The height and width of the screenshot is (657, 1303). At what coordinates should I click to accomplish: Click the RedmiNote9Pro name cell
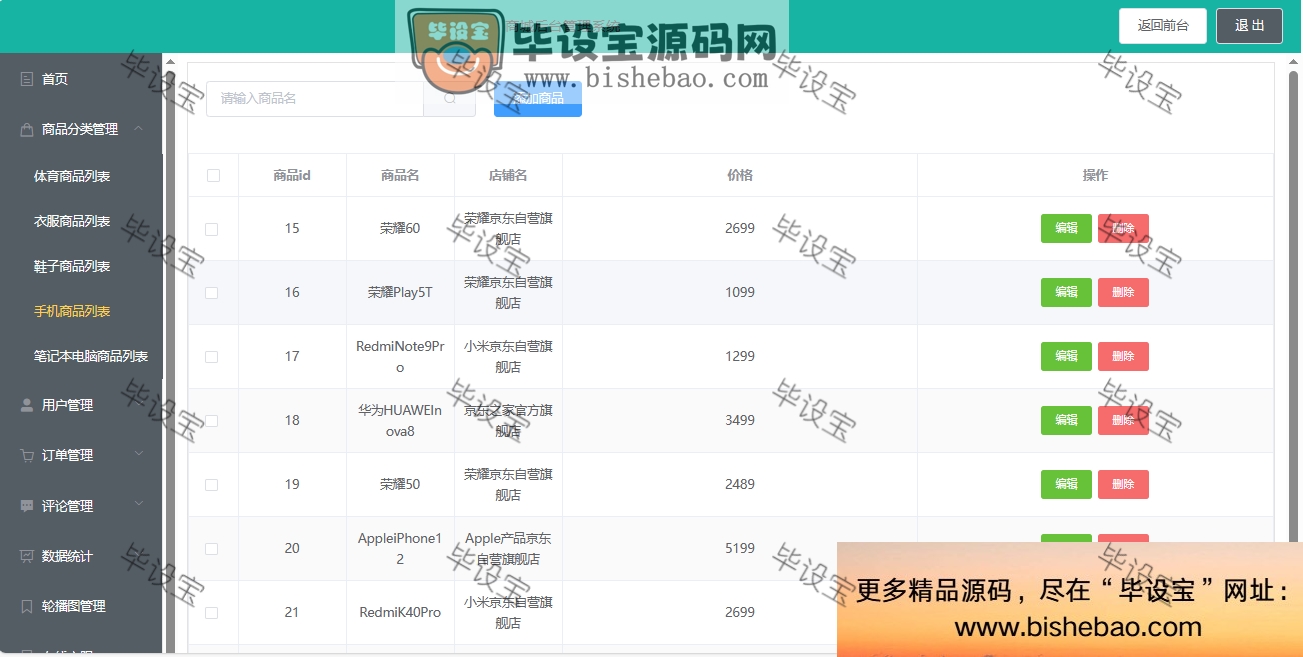[400, 357]
